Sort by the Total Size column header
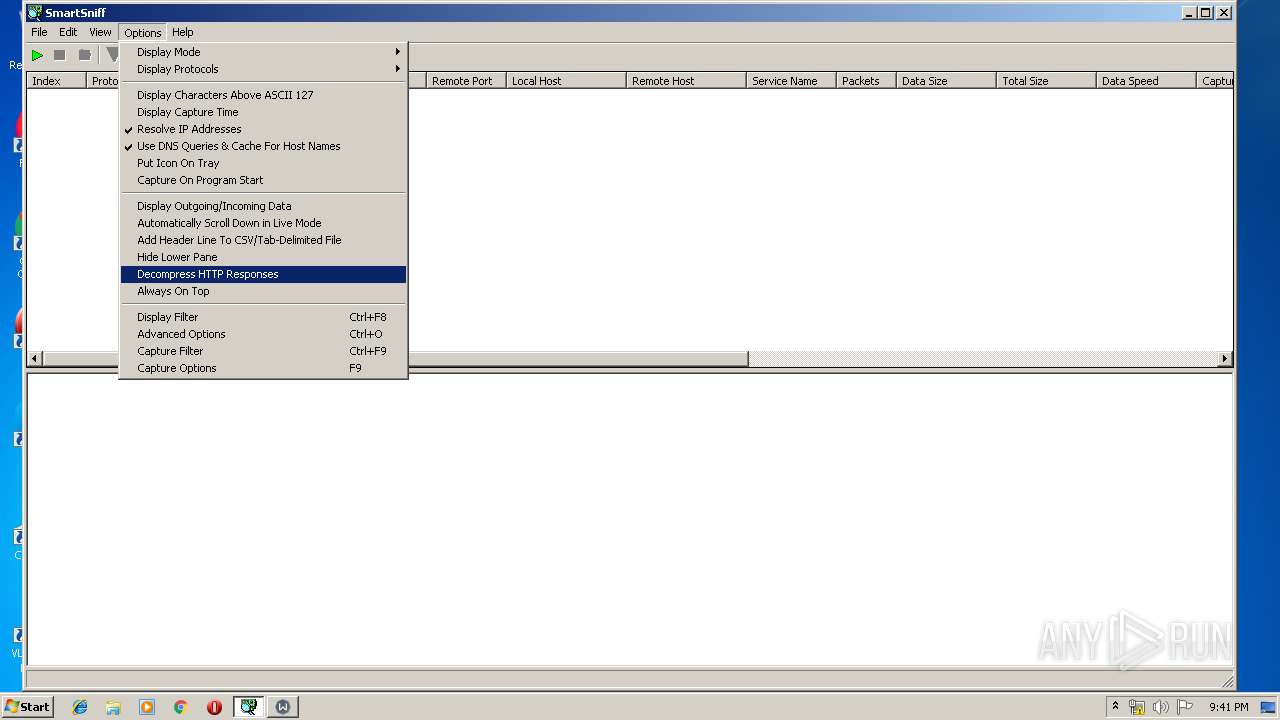 (1046, 81)
